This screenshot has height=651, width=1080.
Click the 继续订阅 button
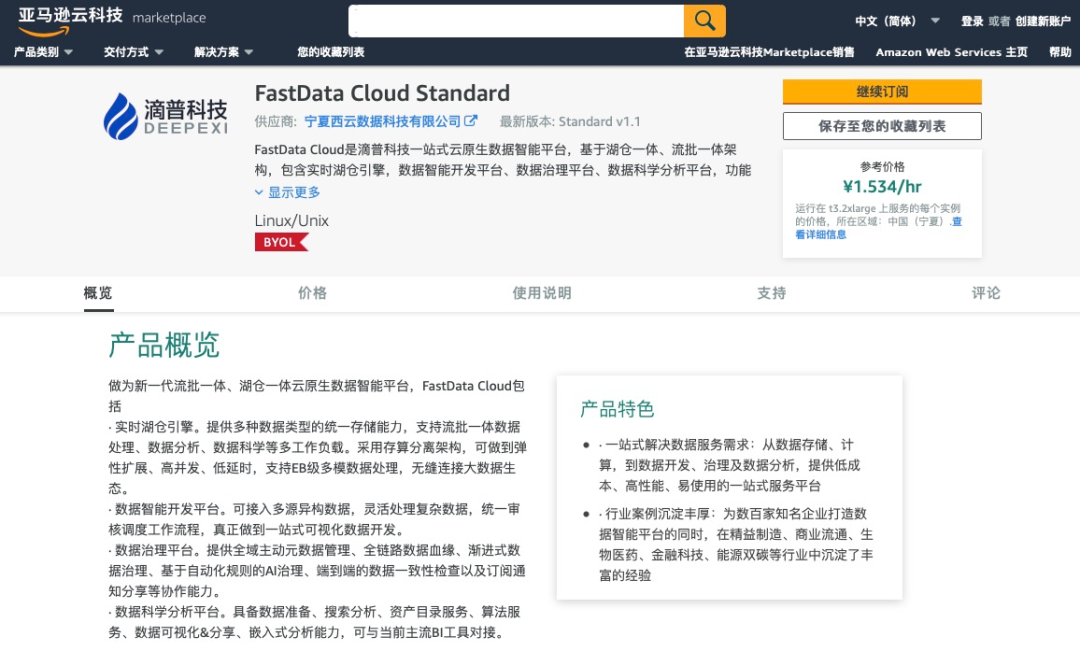[882, 92]
